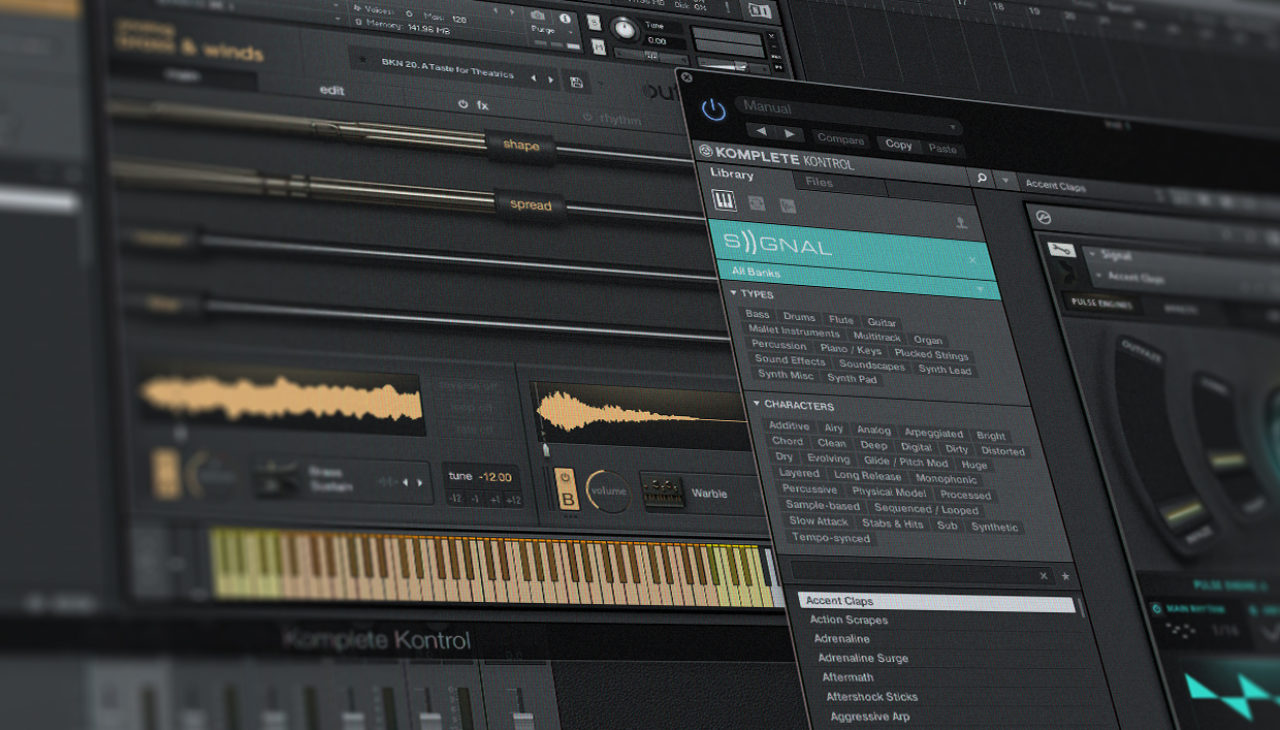Switch to the Files tab
Image resolution: width=1280 pixels, height=730 pixels.
tap(817, 182)
